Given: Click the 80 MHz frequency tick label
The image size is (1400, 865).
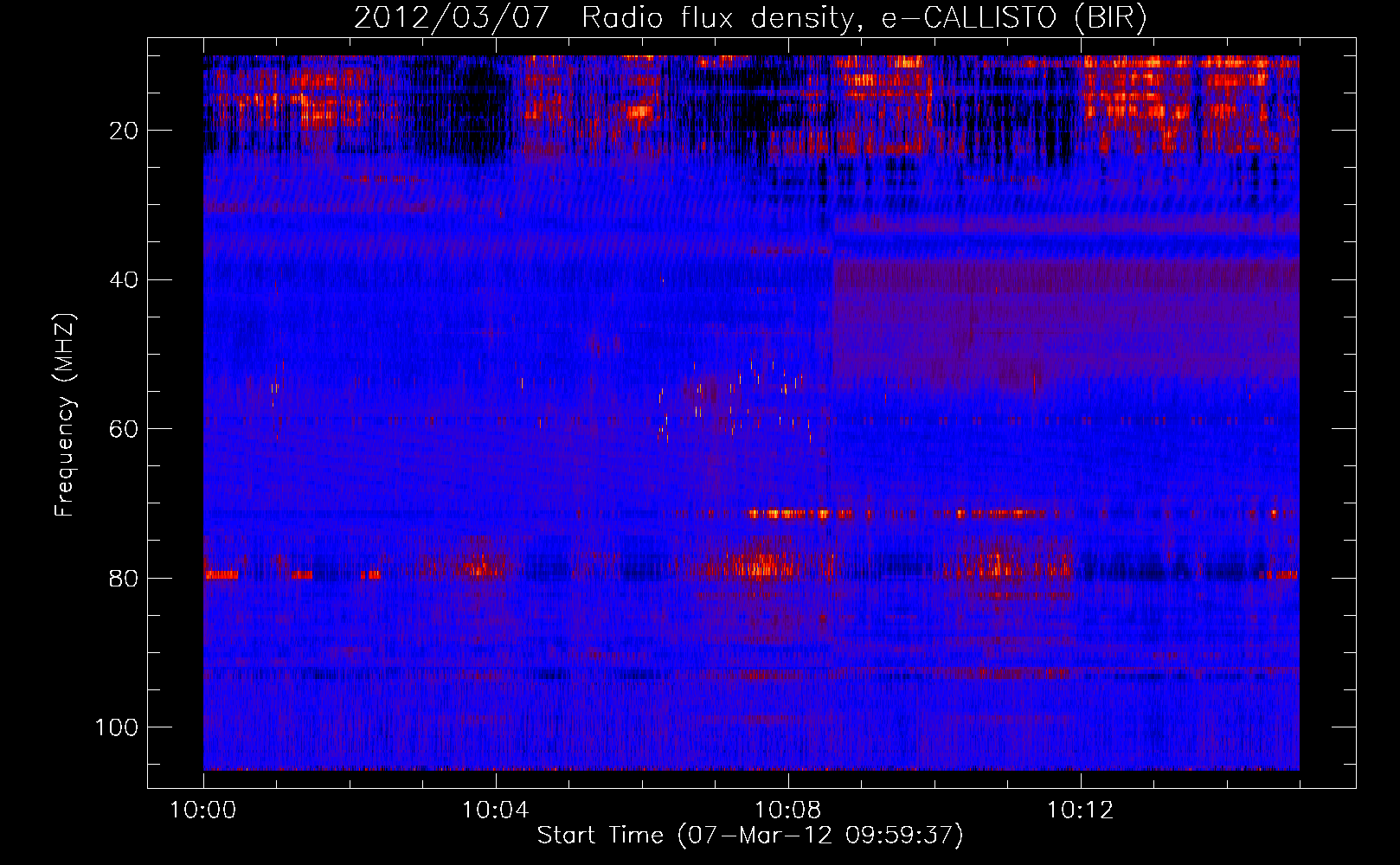Looking at the screenshot, I should [124, 578].
